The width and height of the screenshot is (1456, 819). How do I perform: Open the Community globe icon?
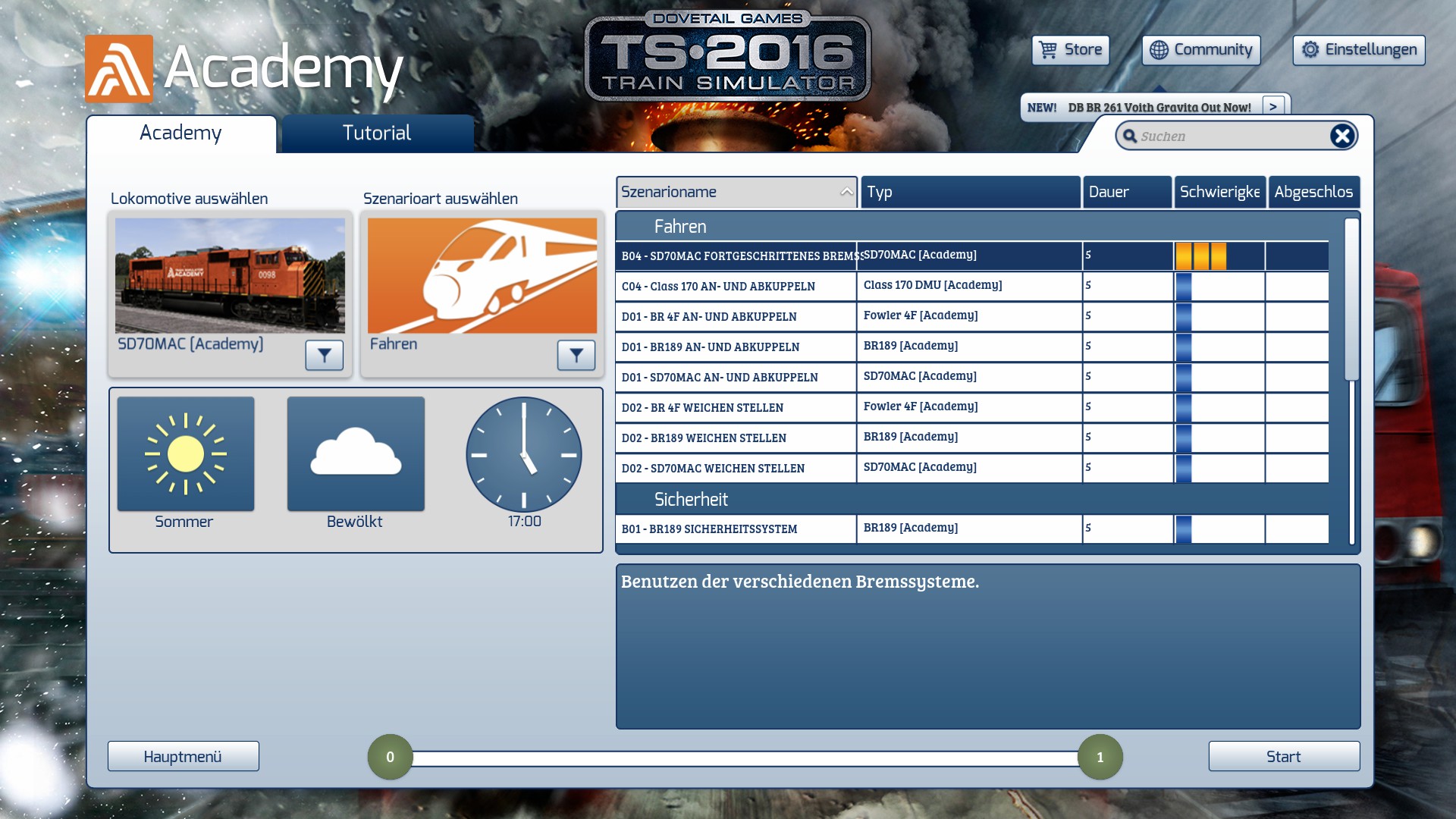[1159, 50]
